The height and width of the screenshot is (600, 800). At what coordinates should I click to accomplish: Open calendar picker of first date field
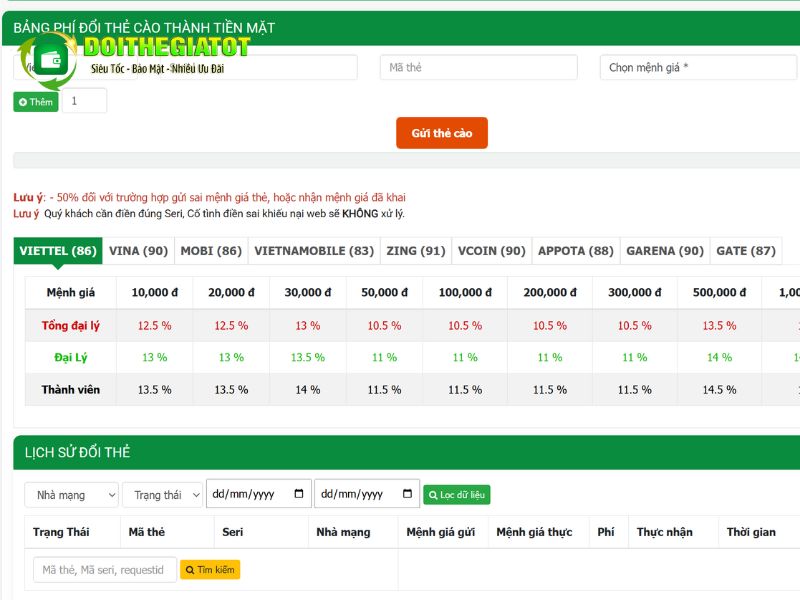pyautogui.click(x=299, y=493)
